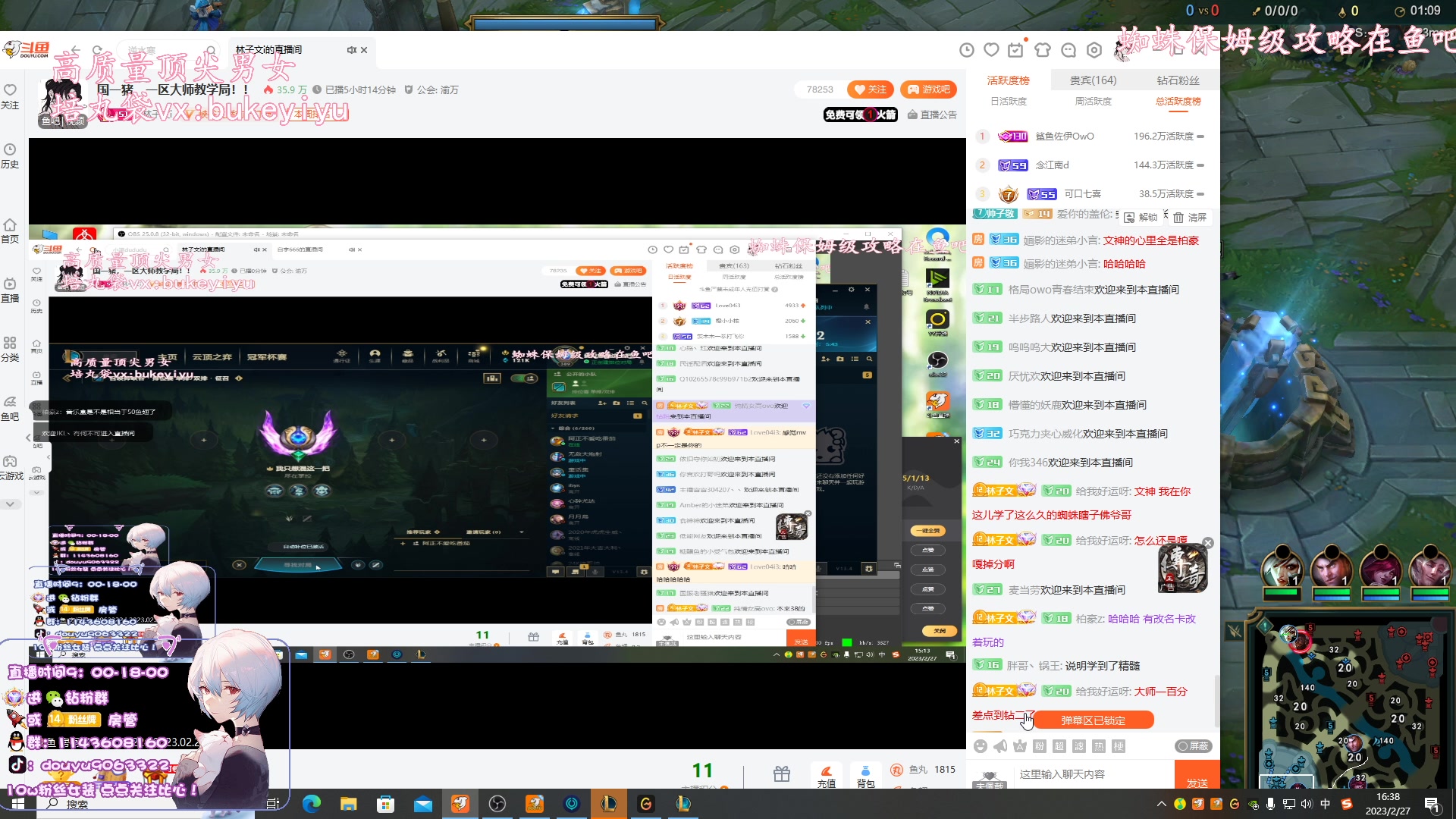Expand rank entry for 鲨鱼佐伊OwO
Viewport: 1456px width, 819px height.
coord(1200,136)
